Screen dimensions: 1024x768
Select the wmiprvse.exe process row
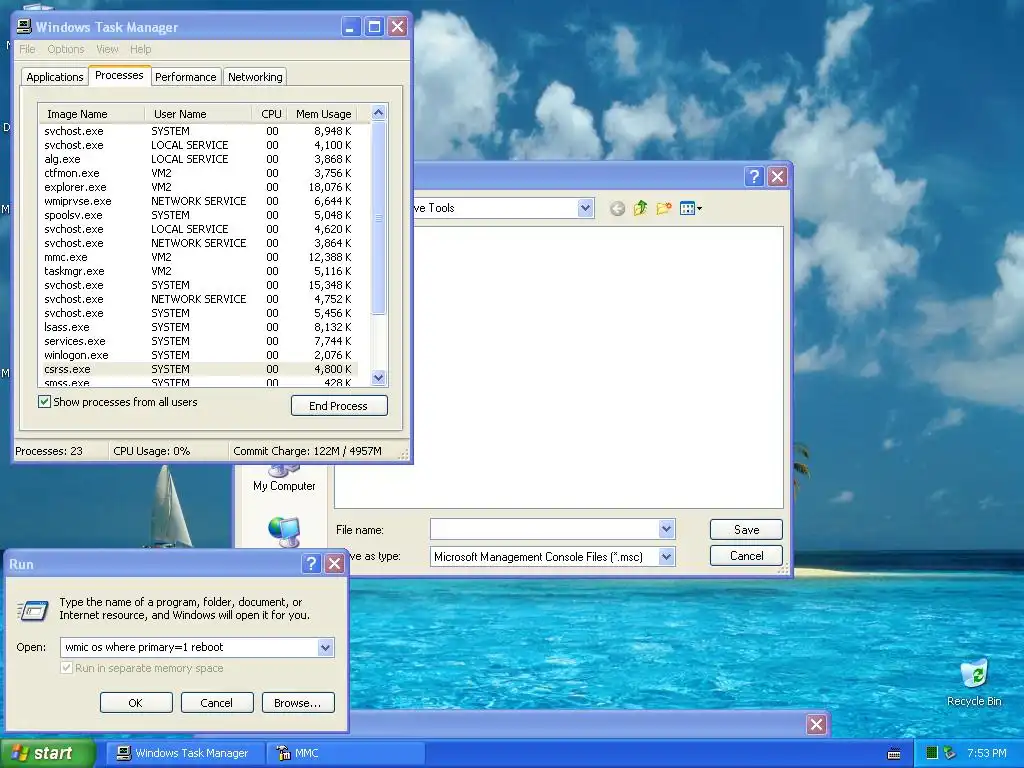point(199,201)
